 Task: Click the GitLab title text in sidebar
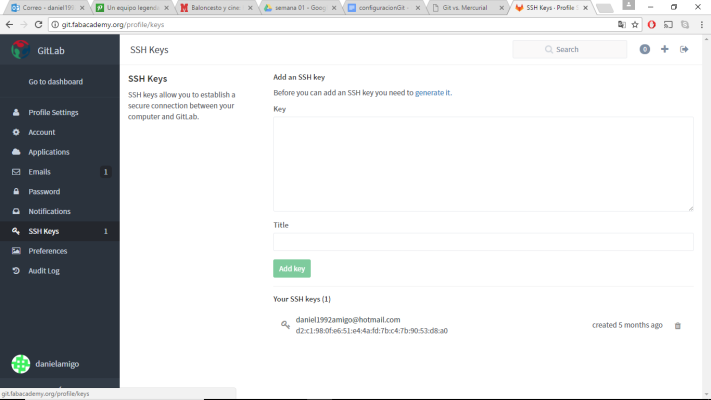[x=51, y=50]
